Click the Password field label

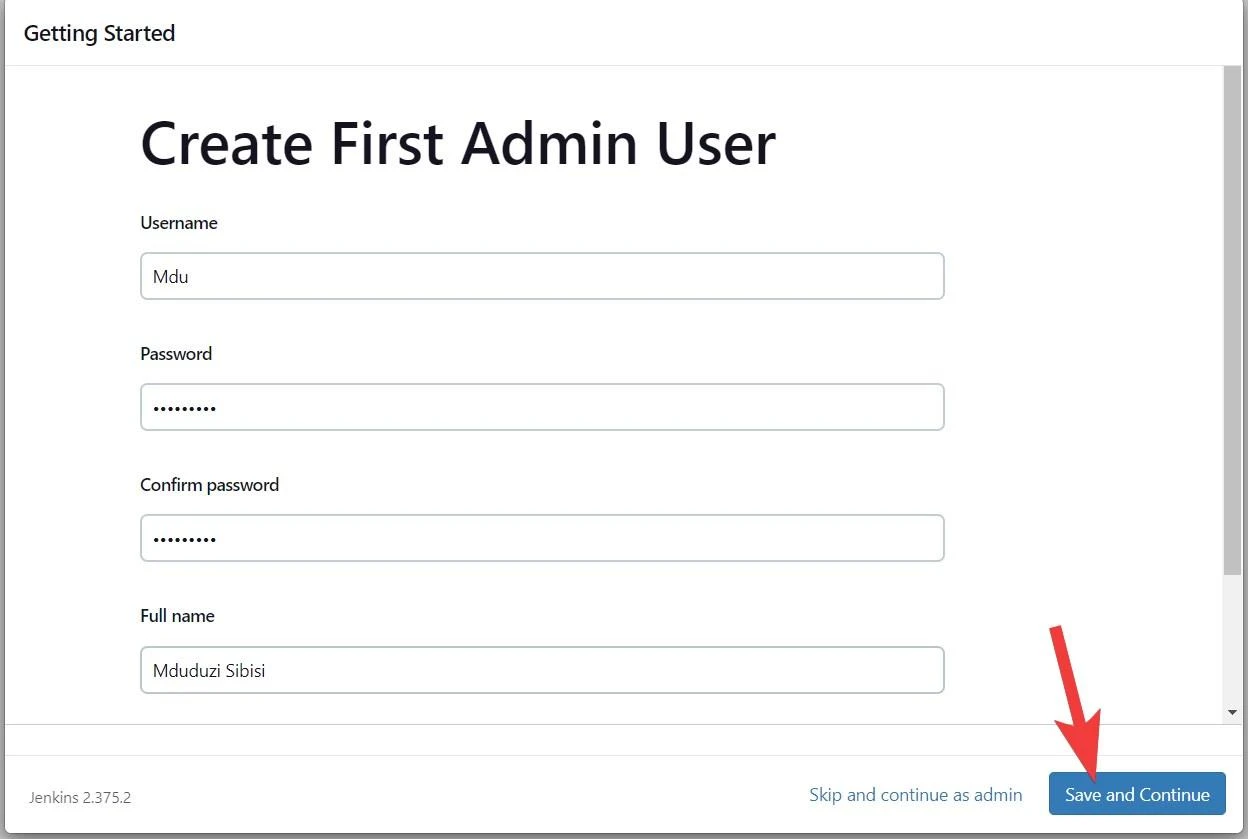[176, 354]
